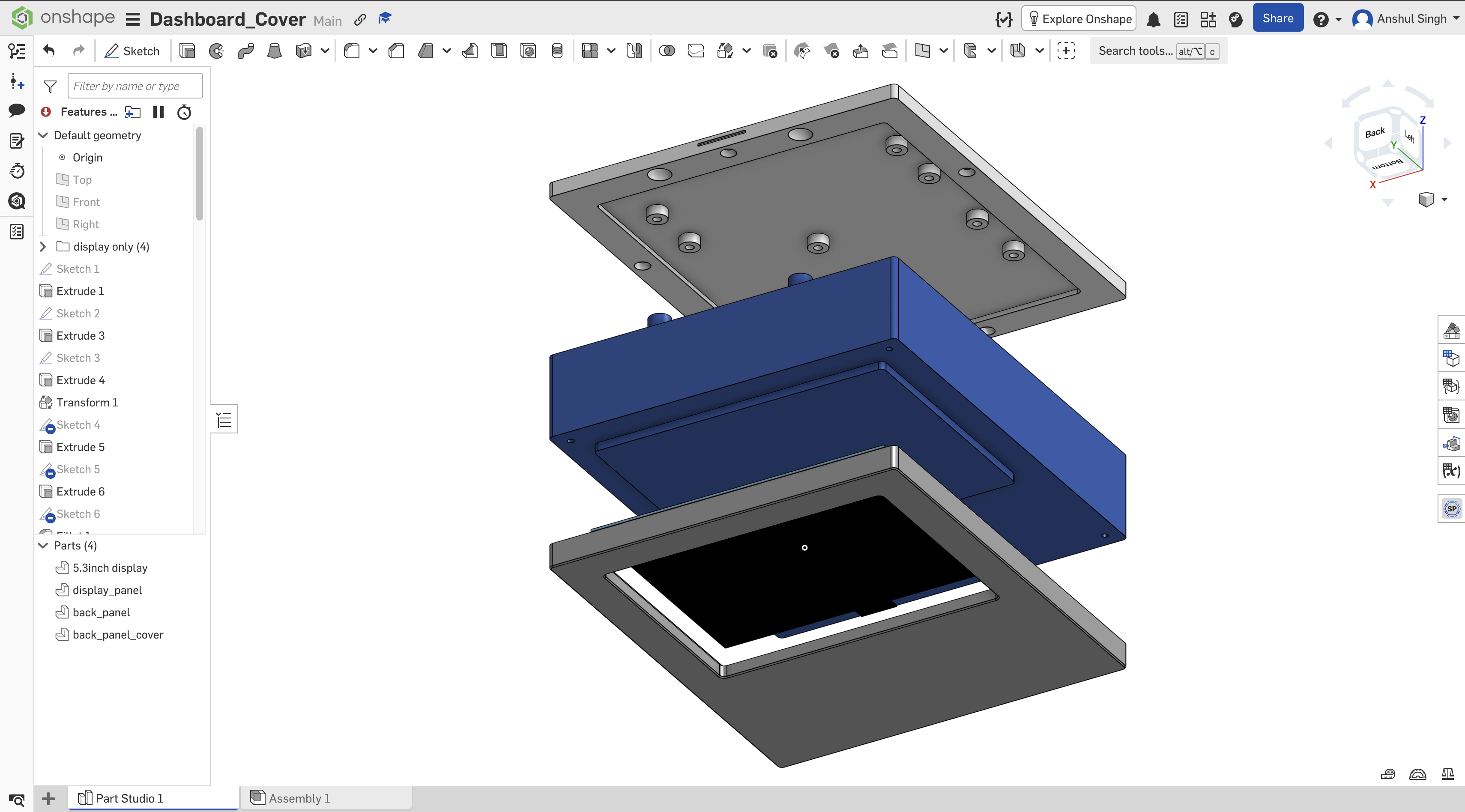Image resolution: width=1465 pixels, height=812 pixels.
Task: Select the Revolve tool
Action: pos(217,51)
